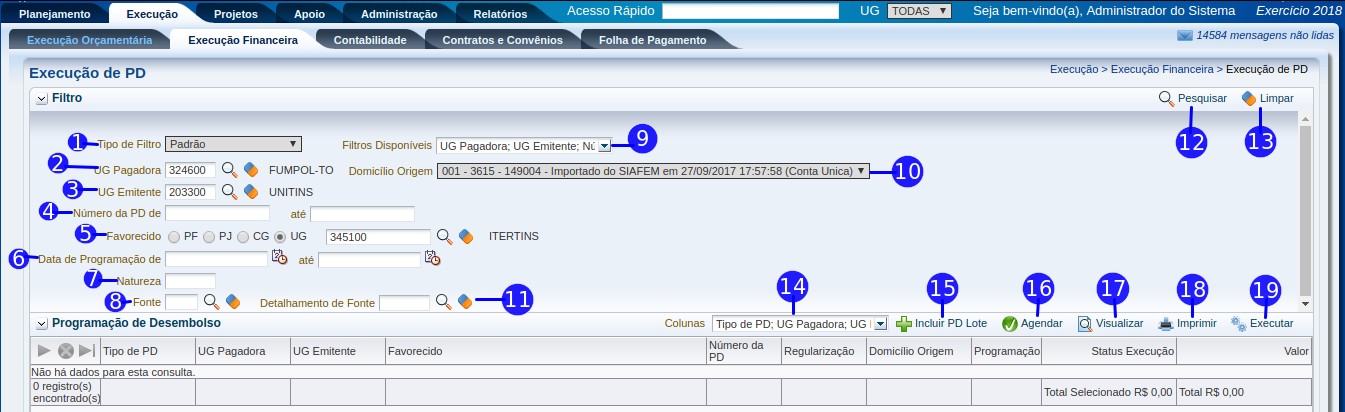The image size is (1345, 412).
Task: Click the Executar gears icon
Action: [x=1238, y=324]
